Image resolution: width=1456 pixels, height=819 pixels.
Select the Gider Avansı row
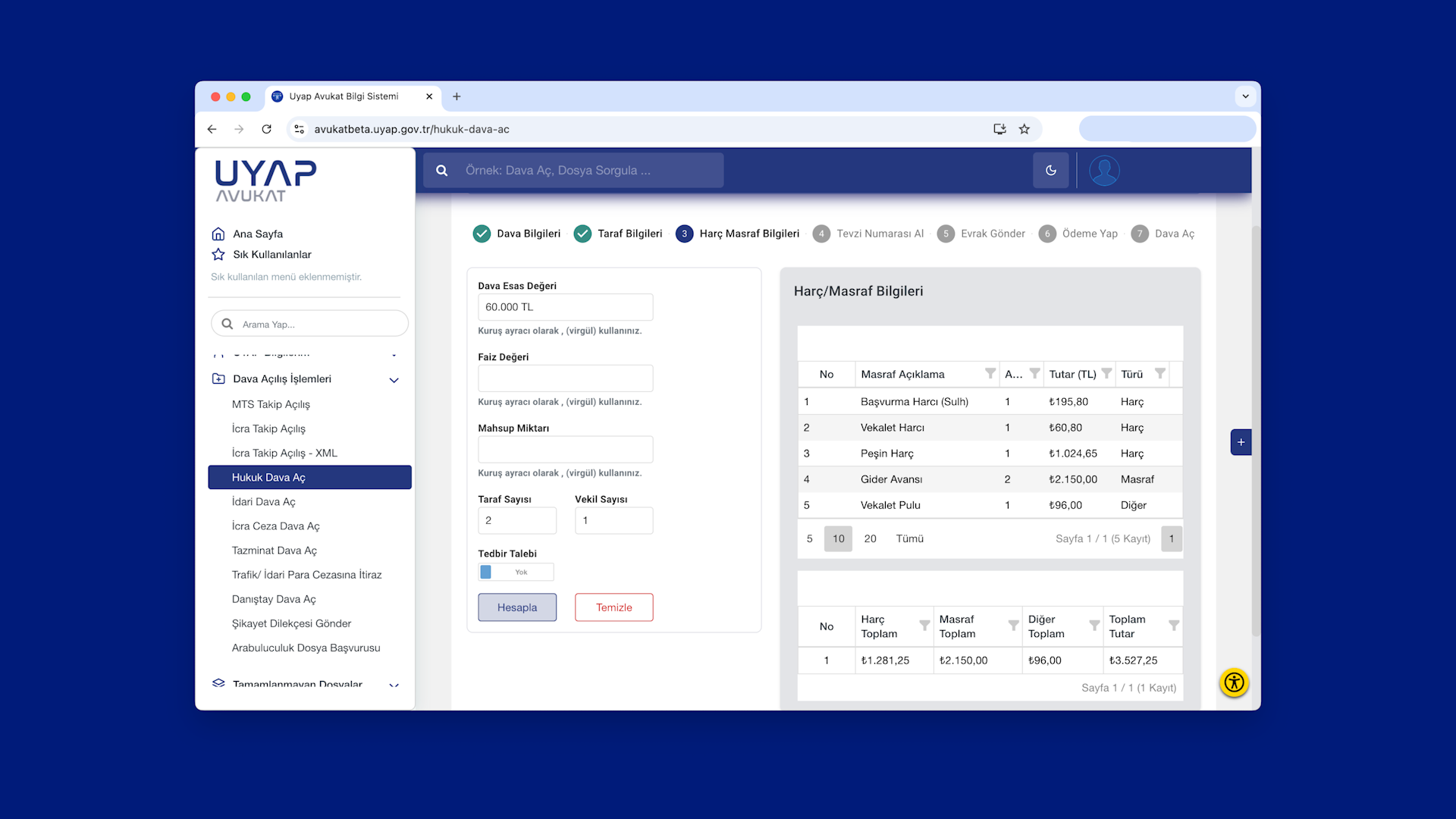pyautogui.click(x=990, y=479)
